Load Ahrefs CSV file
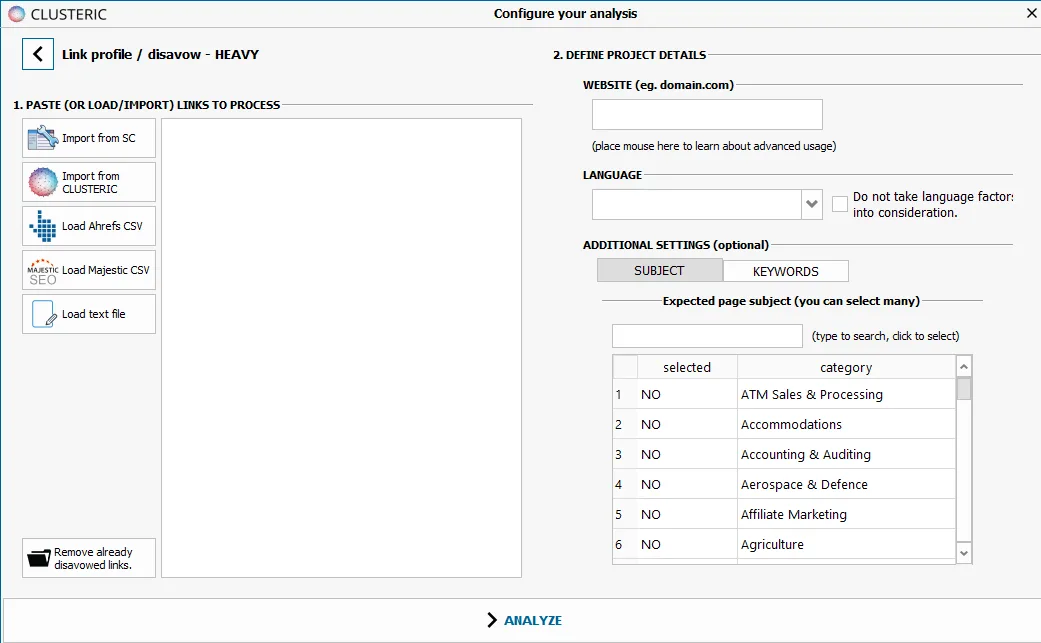Image resolution: width=1041 pixels, height=643 pixels. pyautogui.click(x=89, y=226)
